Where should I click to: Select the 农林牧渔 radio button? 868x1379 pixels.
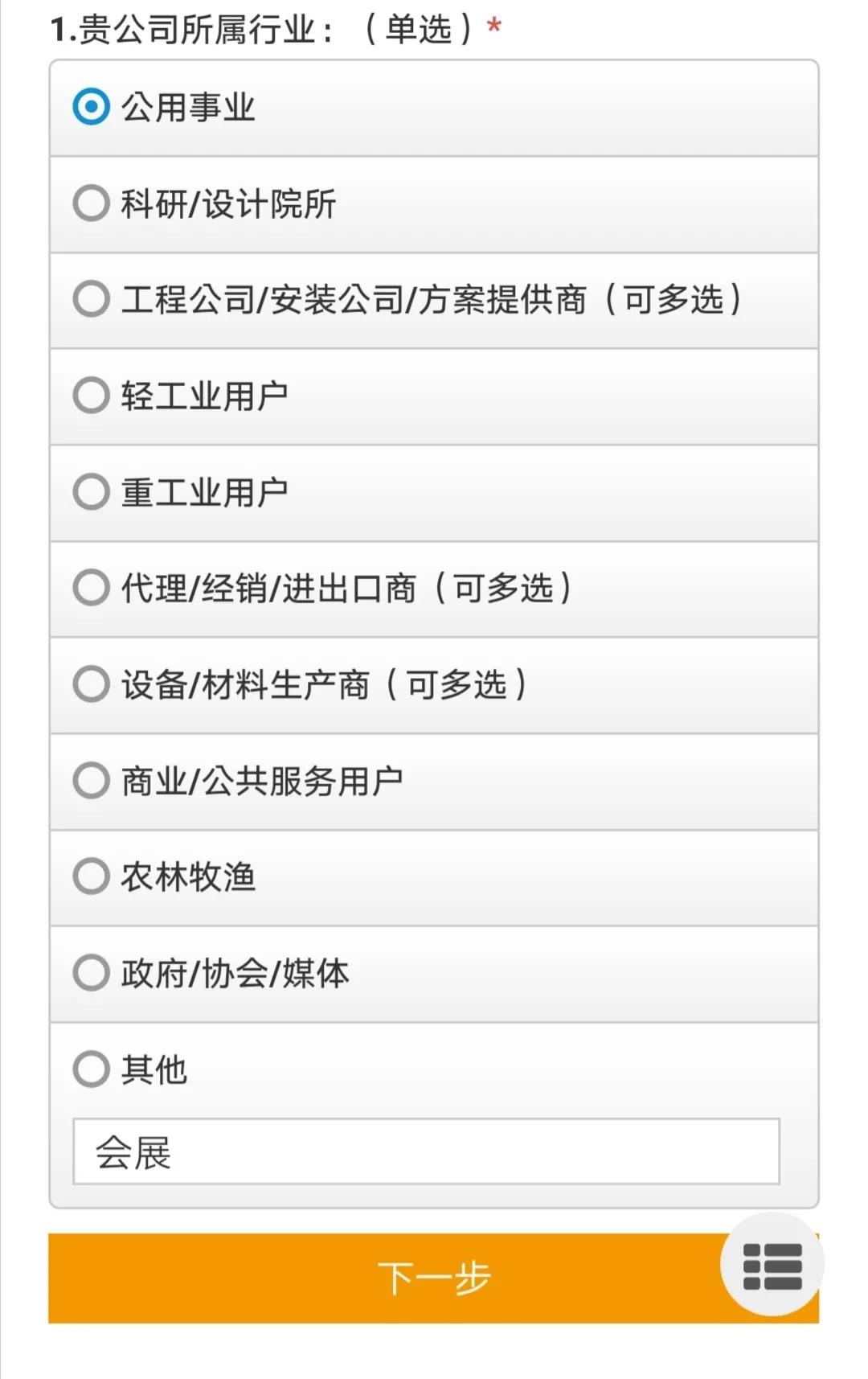(x=91, y=876)
